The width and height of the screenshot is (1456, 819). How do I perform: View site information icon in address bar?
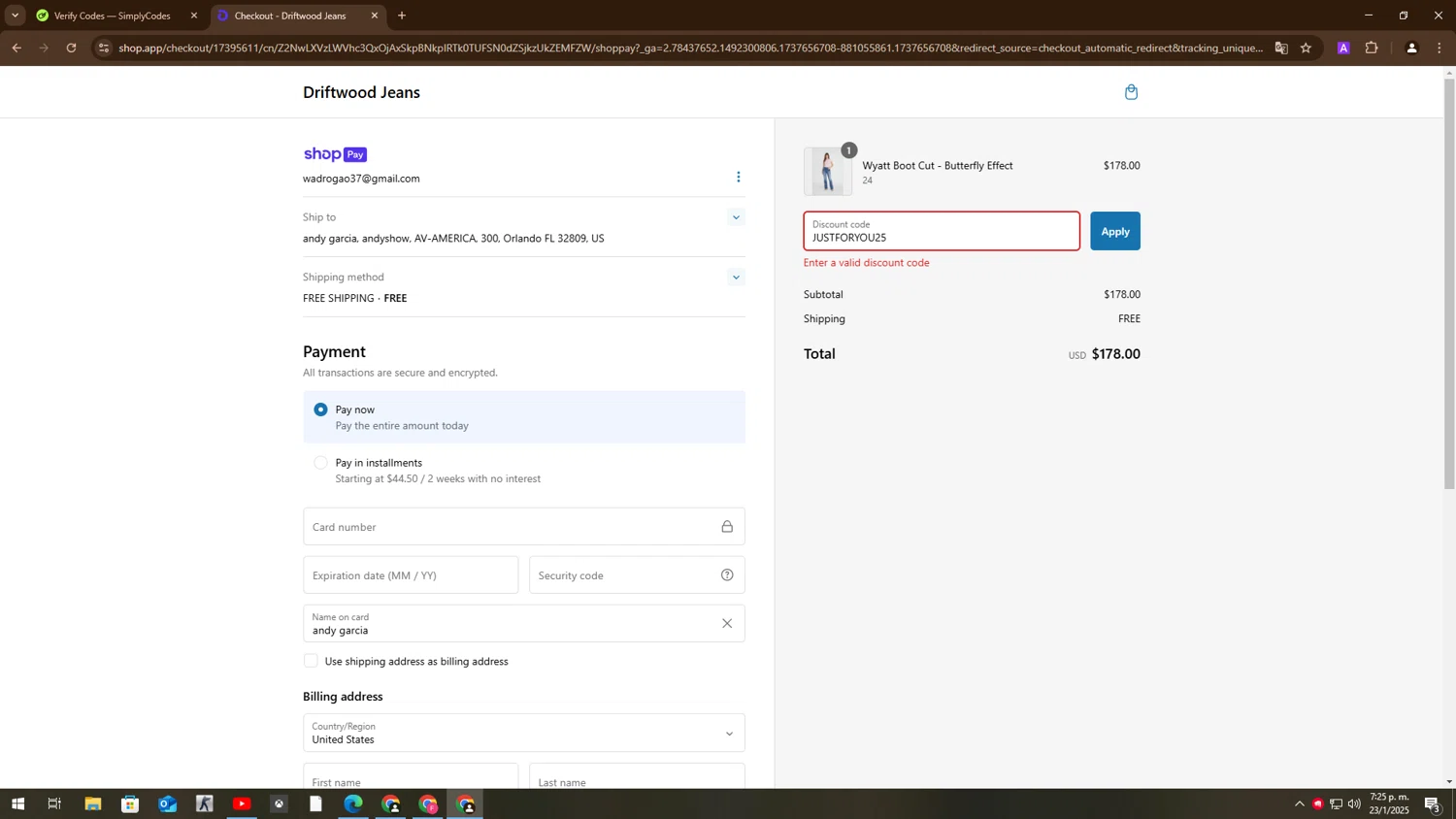(x=104, y=48)
